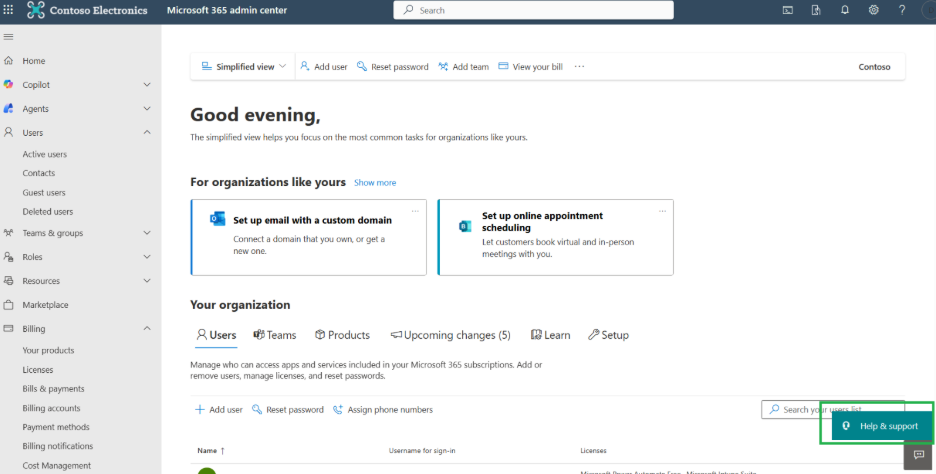The image size is (936, 474).
Task: Open Active users in sidebar
Action: 45,154
